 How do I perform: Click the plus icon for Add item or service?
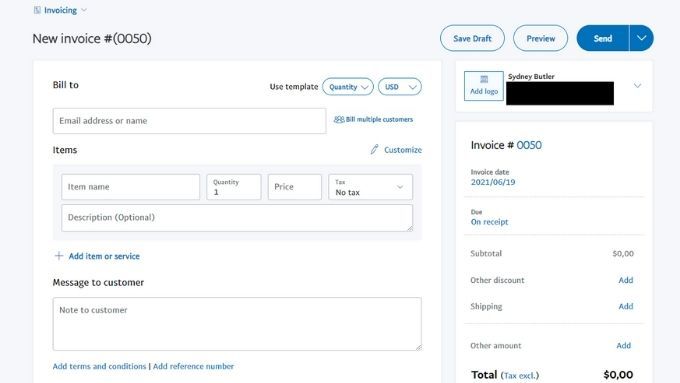tap(59, 256)
